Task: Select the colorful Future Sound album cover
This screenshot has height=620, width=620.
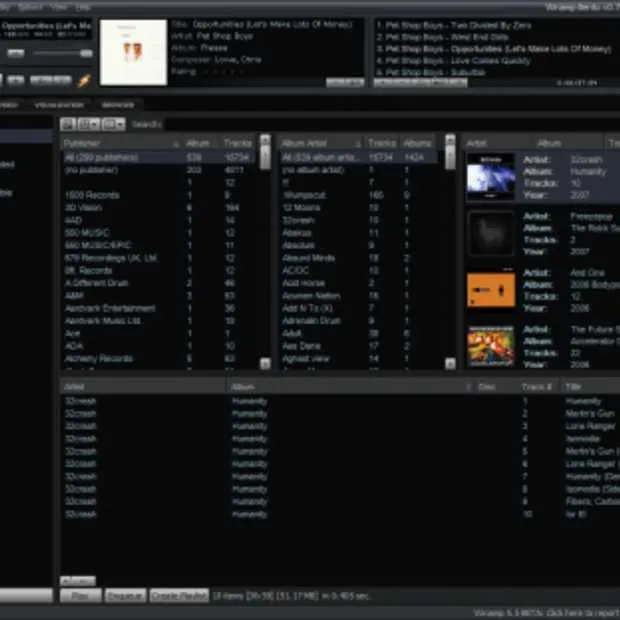Action: tap(491, 346)
